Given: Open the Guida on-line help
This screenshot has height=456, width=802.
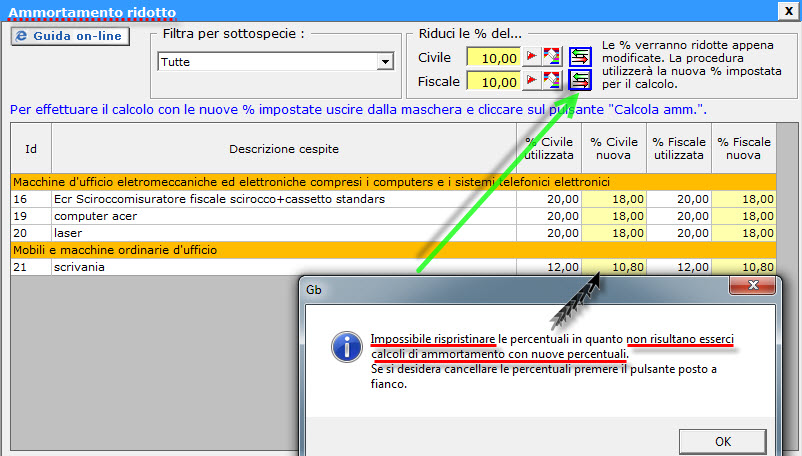Looking at the screenshot, I should point(67,36).
